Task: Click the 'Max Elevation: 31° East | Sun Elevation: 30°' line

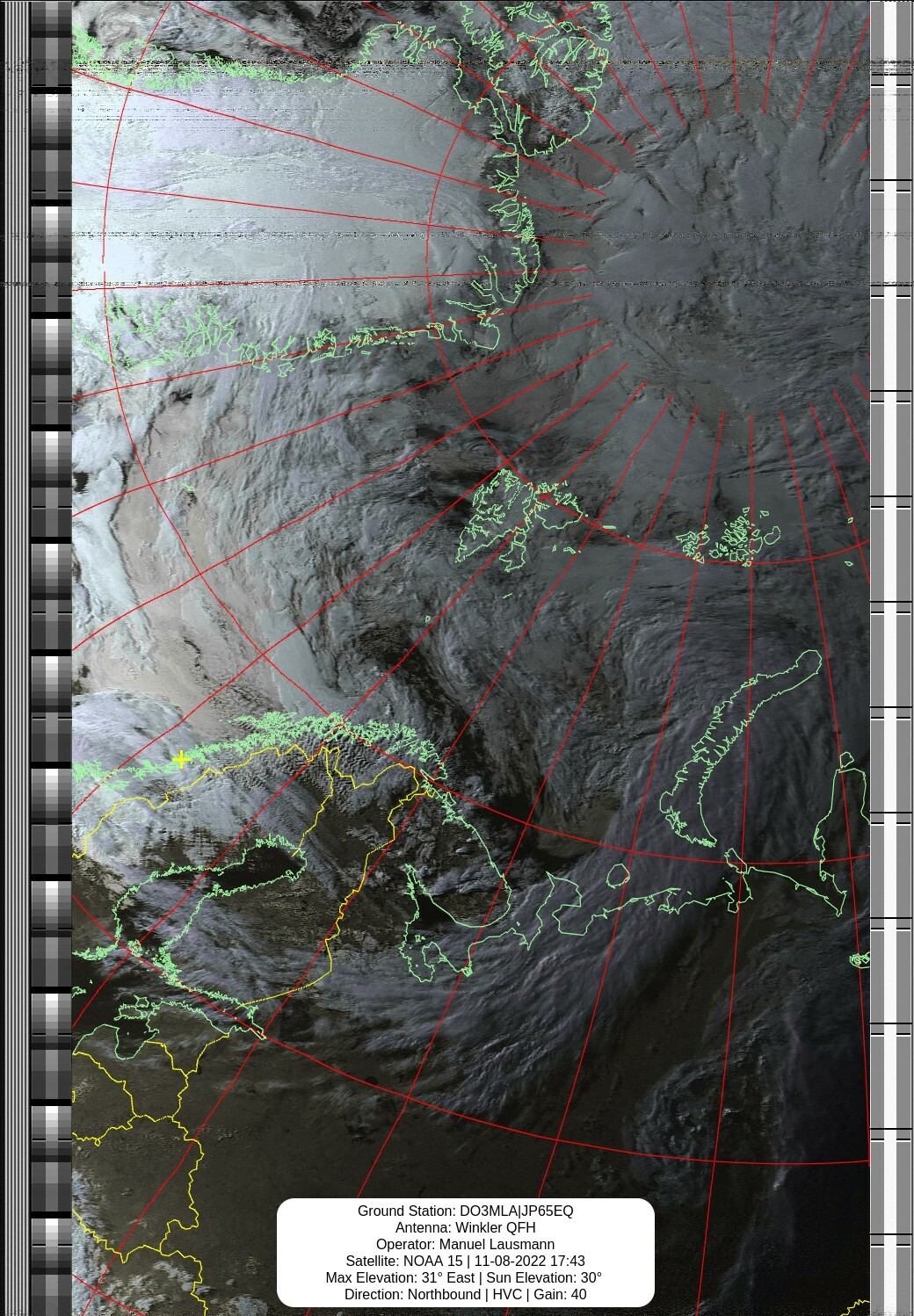Action: [x=464, y=1277]
